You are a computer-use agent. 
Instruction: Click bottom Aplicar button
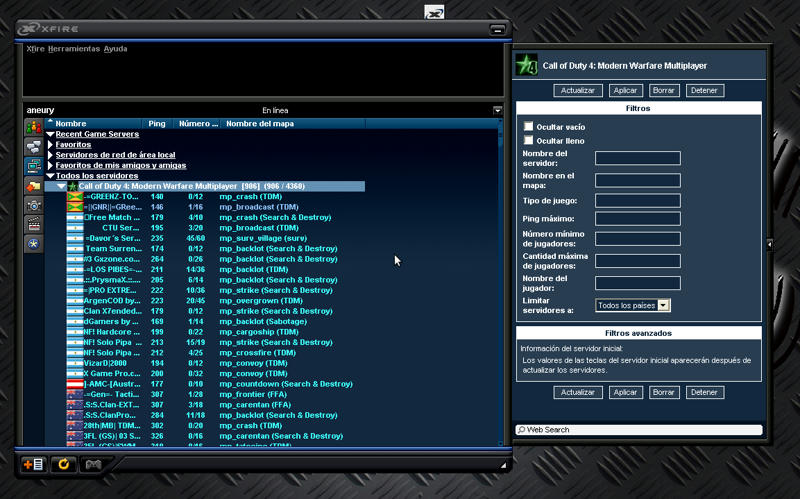click(x=625, y=392)
